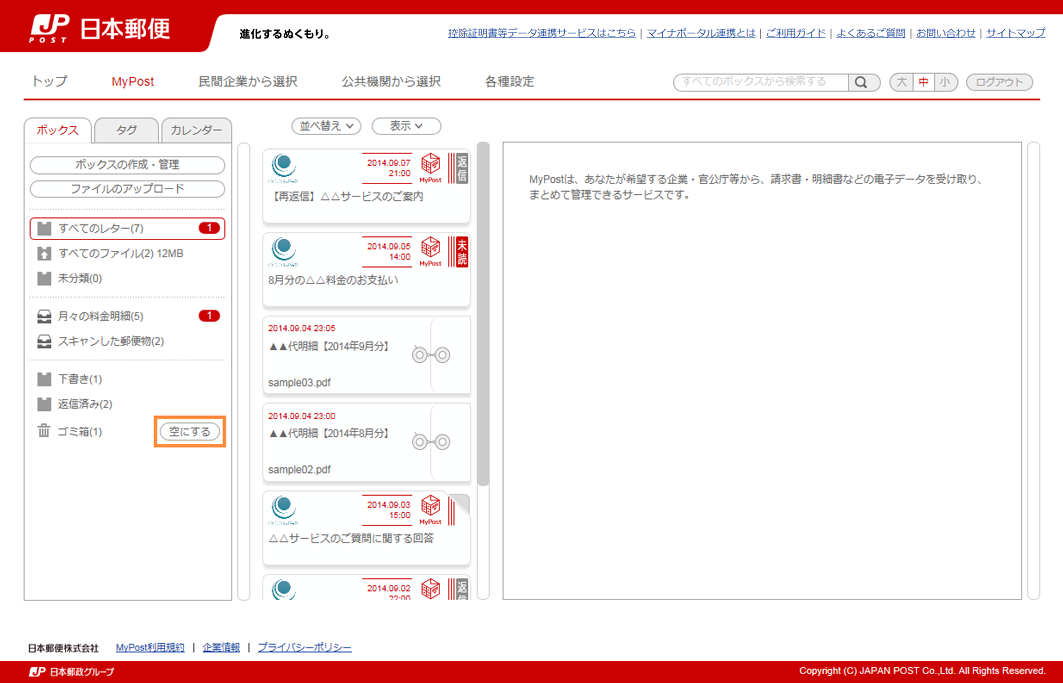Click string-clasp icon on sample03.pdf file
Image resolution: width=1063 pixels, height=683 pixels.
431,355
